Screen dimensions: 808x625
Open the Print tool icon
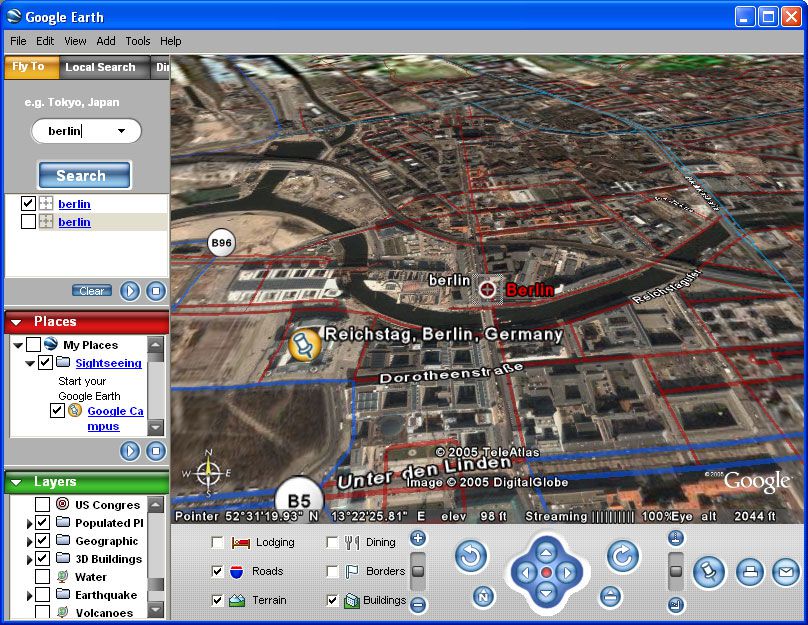[x=750, y=572]
